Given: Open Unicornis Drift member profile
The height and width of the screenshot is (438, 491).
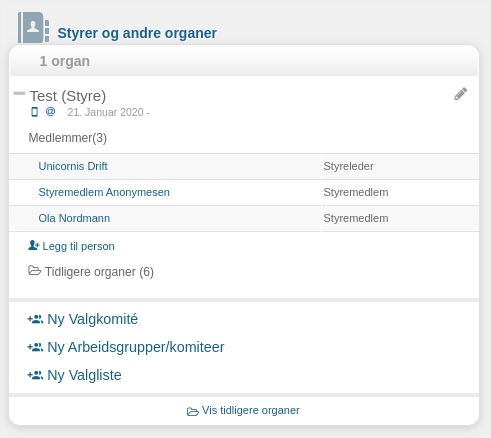Looking at the screenshot, I should point(73,166).
